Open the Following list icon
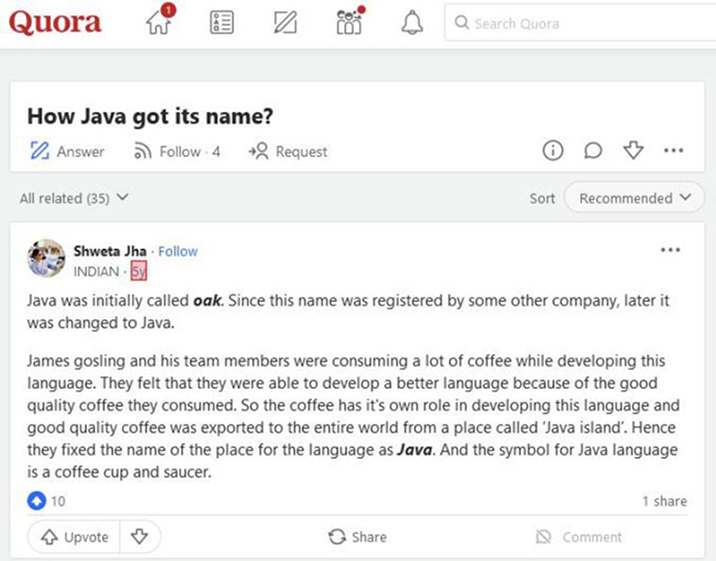This screenshot has height=561, width=716. click(222, 23)
